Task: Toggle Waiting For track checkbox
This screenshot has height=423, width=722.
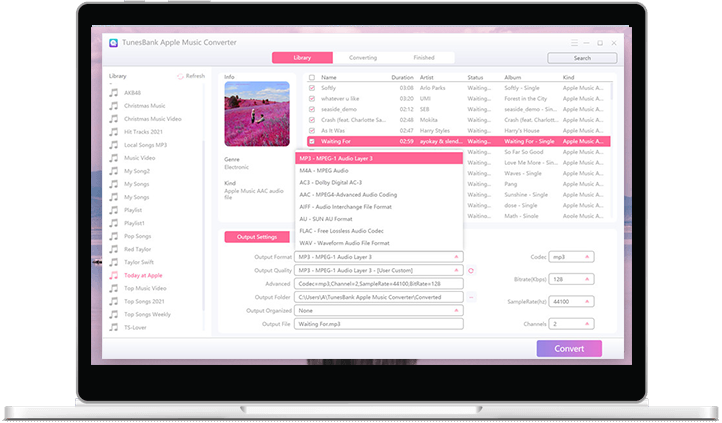Action: tap(312, 141)
